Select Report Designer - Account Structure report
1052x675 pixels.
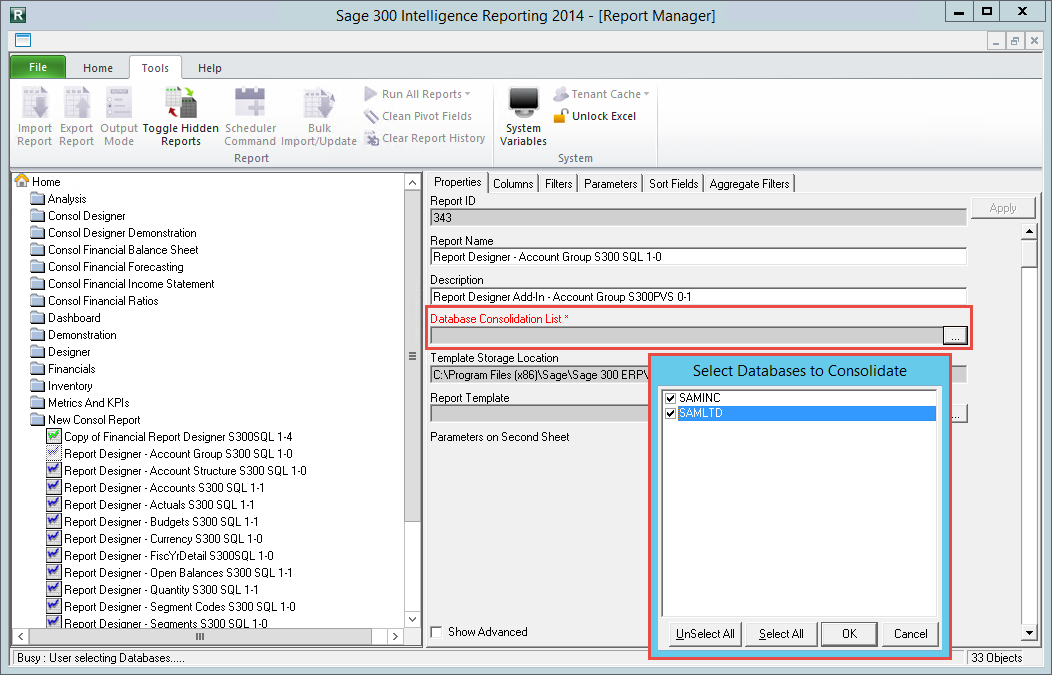coord(177,471)
